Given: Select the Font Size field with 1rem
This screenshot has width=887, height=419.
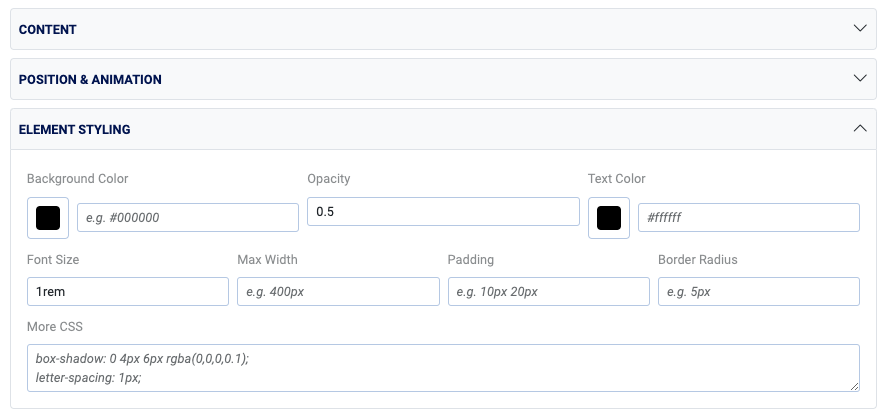Looking at the screenshot, I should (128, 292).
